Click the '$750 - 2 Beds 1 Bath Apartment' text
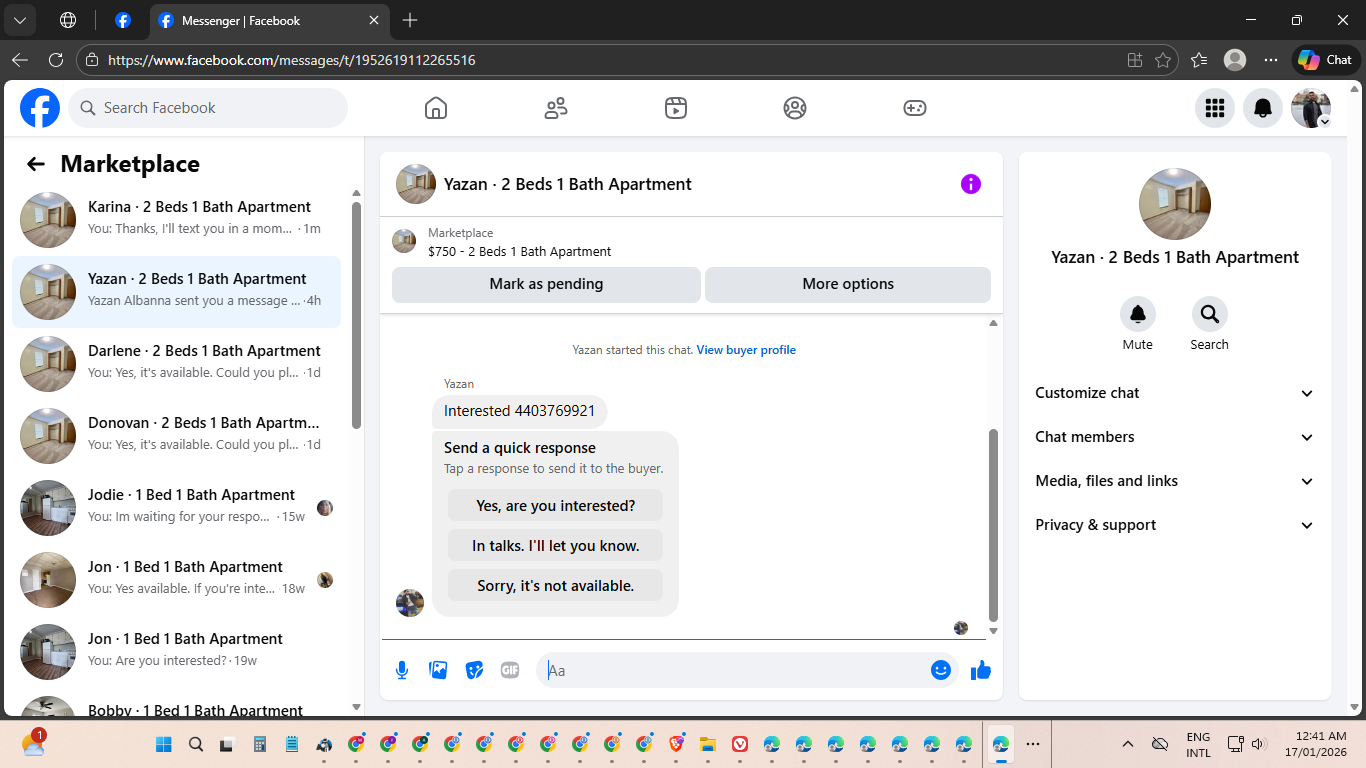The width and height of the screenshot is (1366, 768). coord(520,252)
